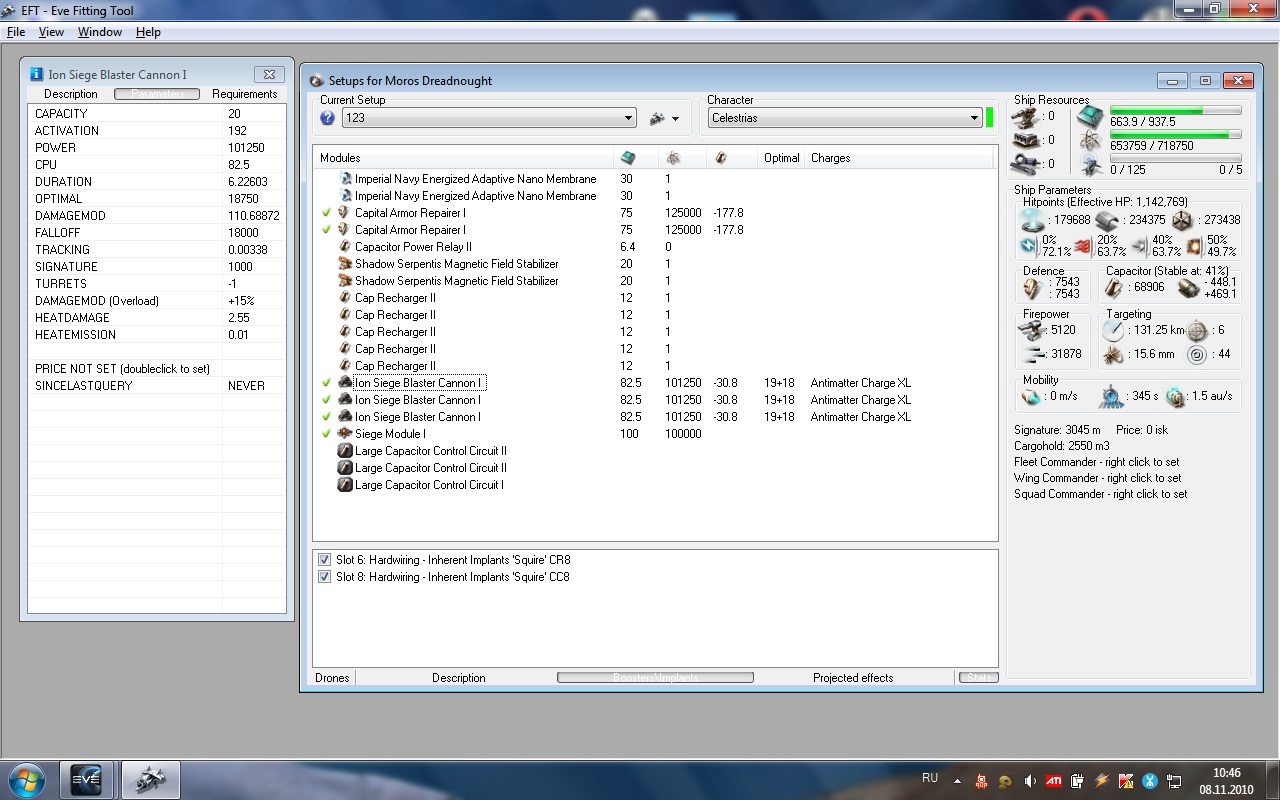Click the scan resolution icon showing 15.6 mm

click(x=1114, y=355)
